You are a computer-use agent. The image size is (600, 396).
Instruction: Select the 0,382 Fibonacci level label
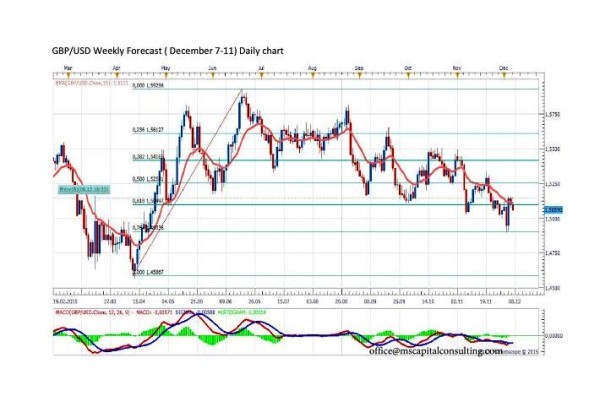pos(148,157)
